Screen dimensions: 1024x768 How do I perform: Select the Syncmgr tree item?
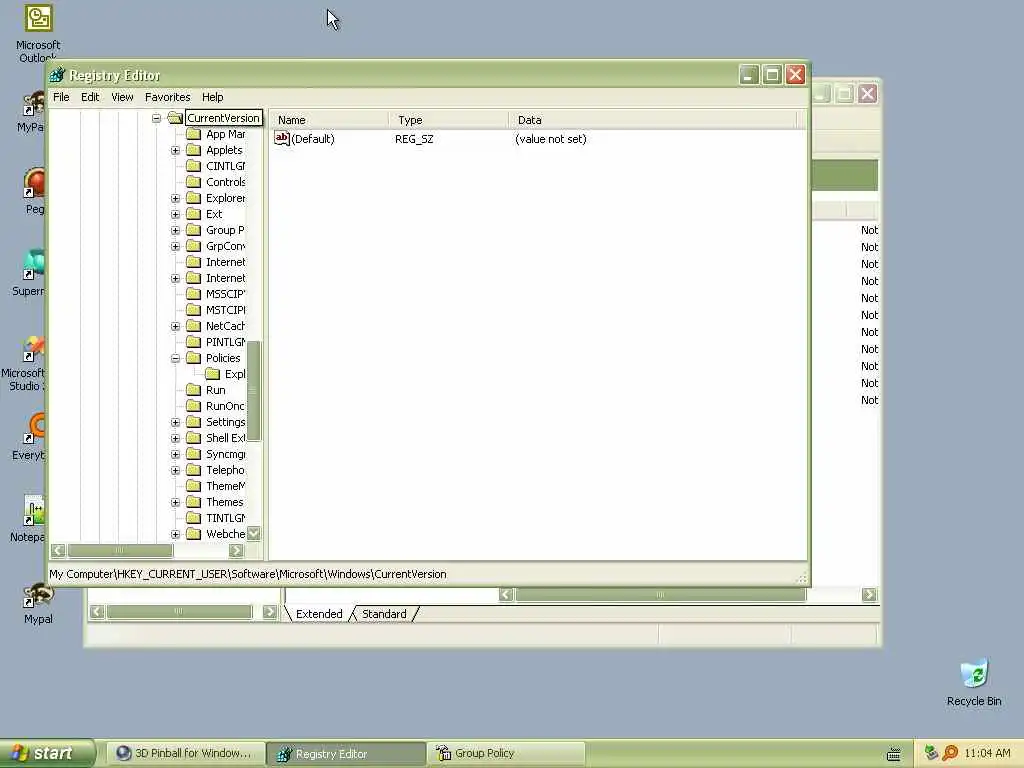pos(225,454)
